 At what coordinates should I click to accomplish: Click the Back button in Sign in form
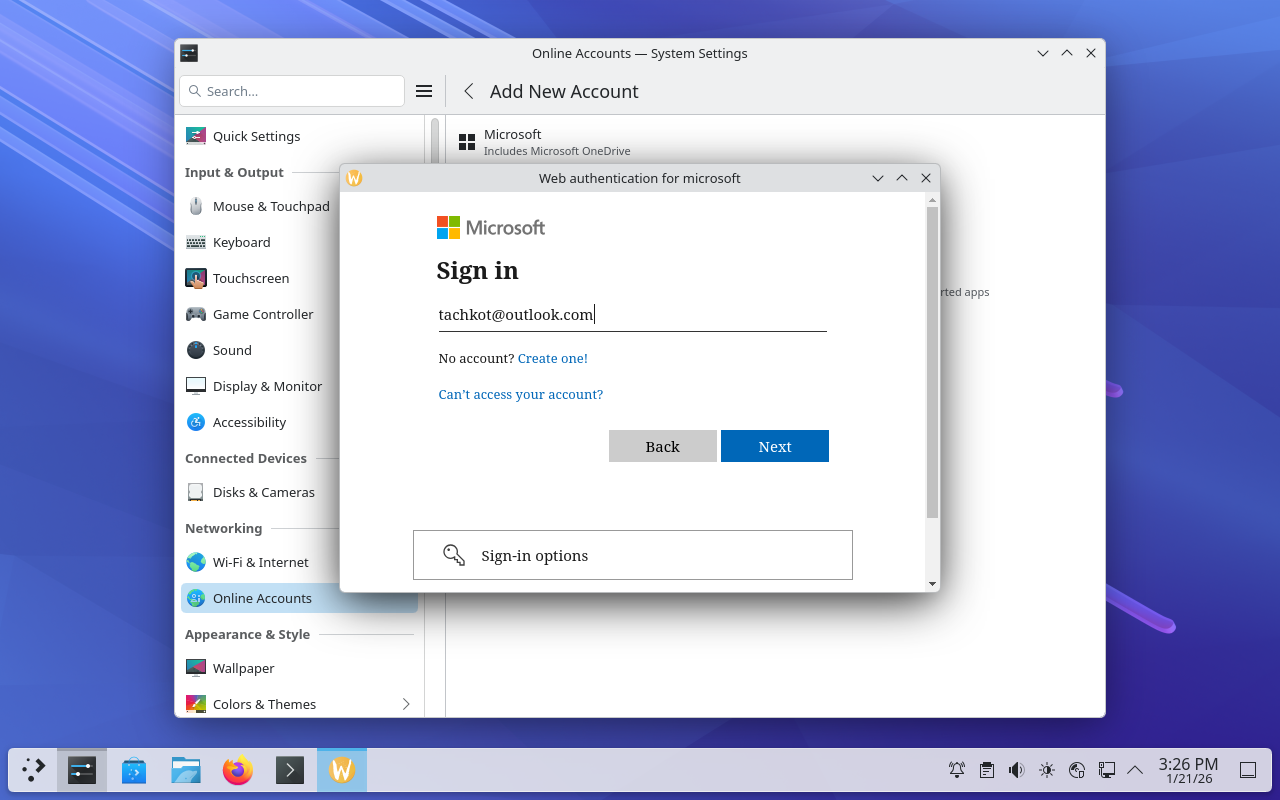(662, 446)
